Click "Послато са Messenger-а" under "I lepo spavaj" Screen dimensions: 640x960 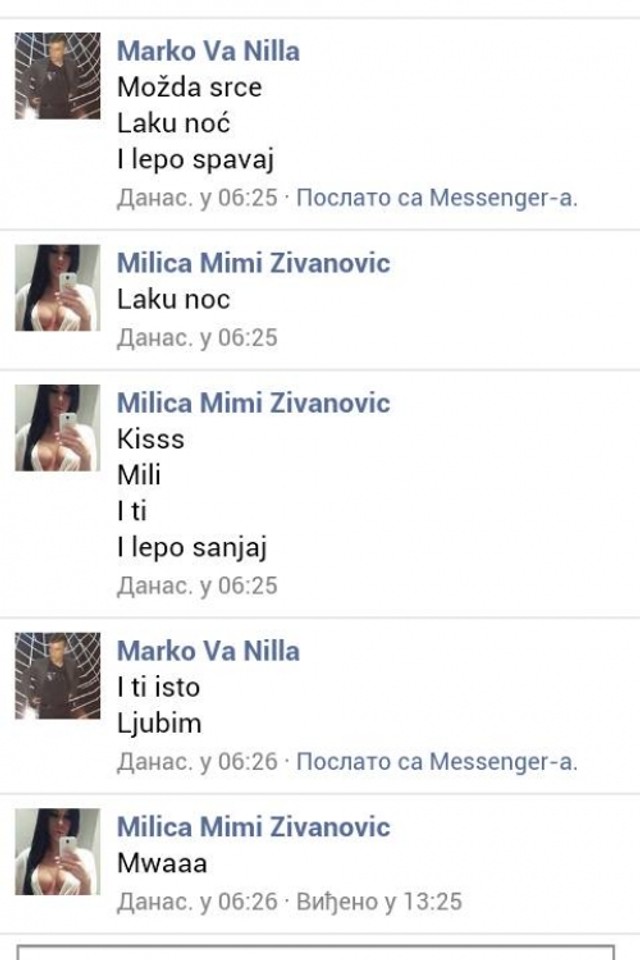437,198
